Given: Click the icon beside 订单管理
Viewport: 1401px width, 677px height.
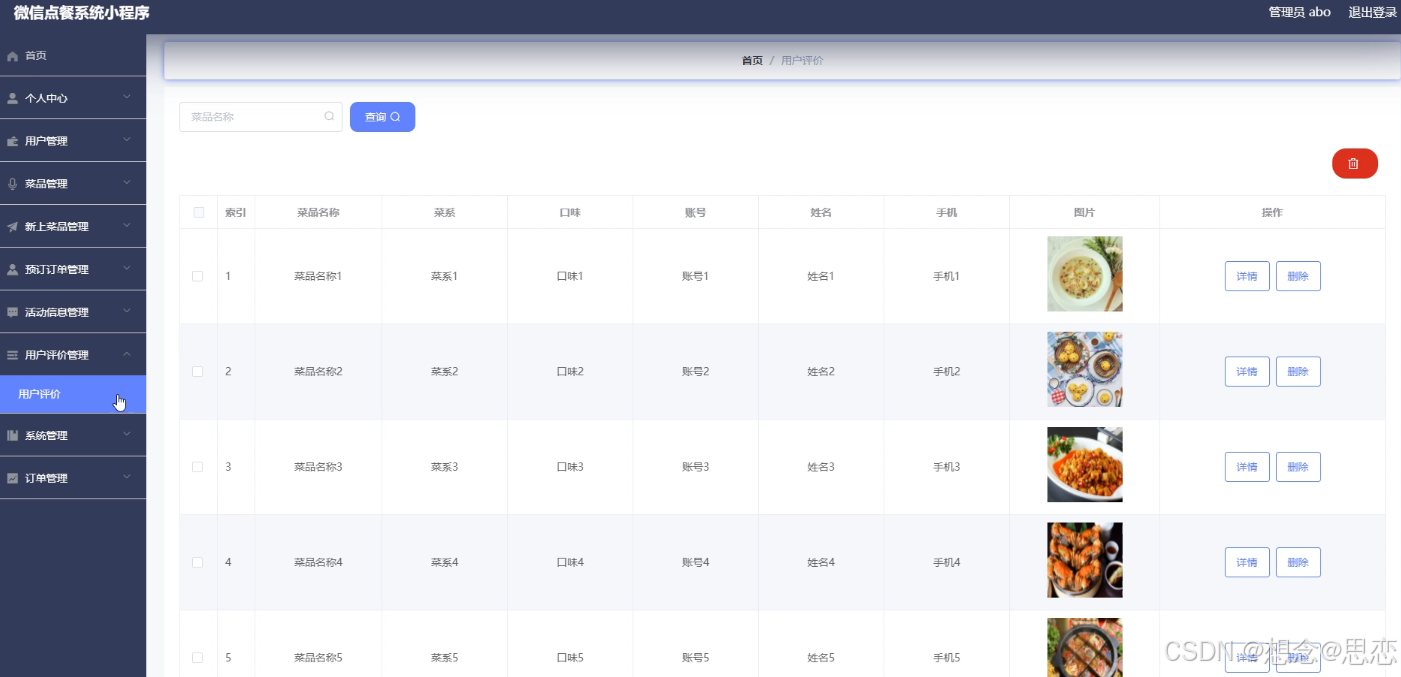Looking at the screenshot, I should coord(13,479).
